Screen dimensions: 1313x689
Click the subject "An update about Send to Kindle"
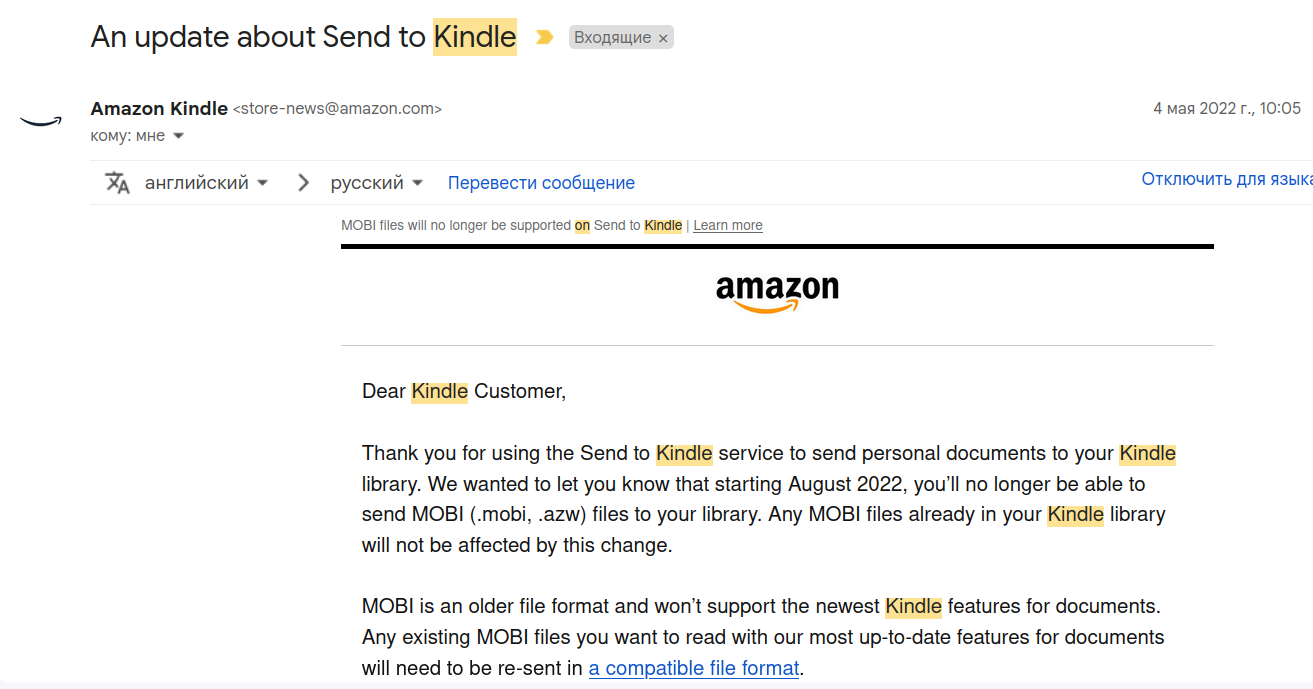pos(303,37)
